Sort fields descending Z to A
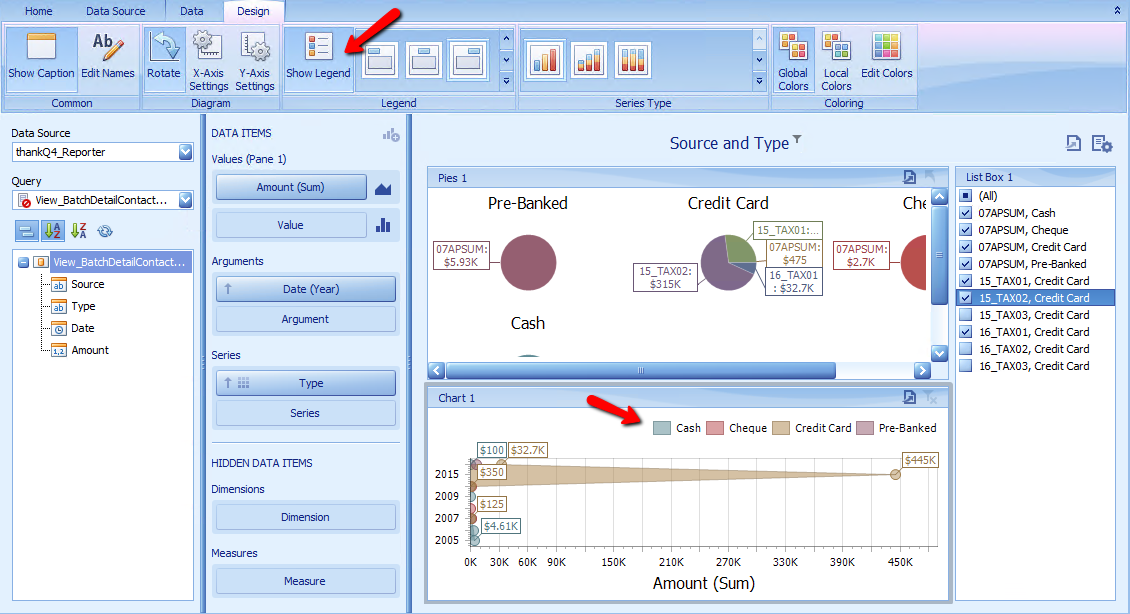 [79, 231]
